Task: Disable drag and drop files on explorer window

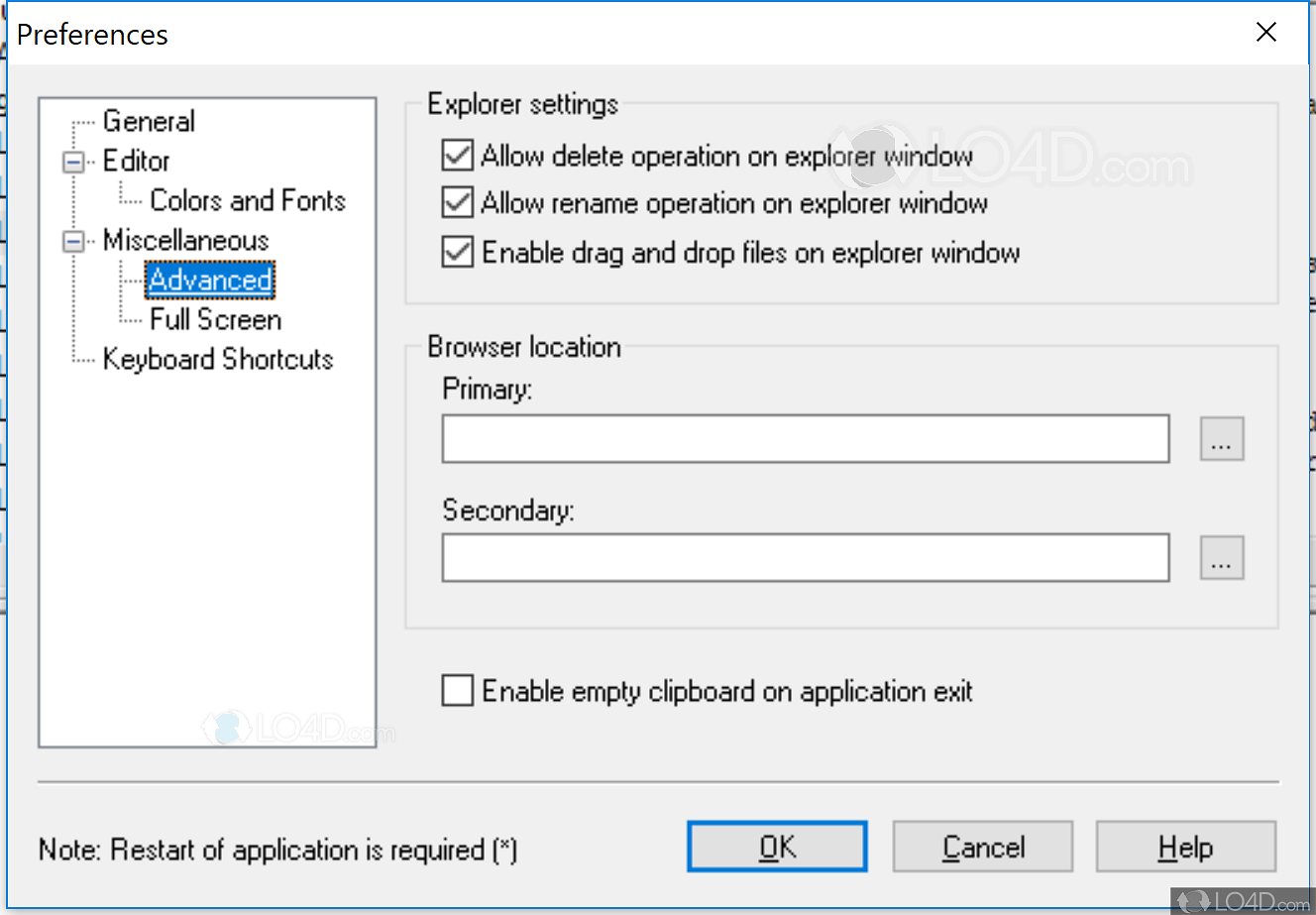Action: tap(456, 251)
